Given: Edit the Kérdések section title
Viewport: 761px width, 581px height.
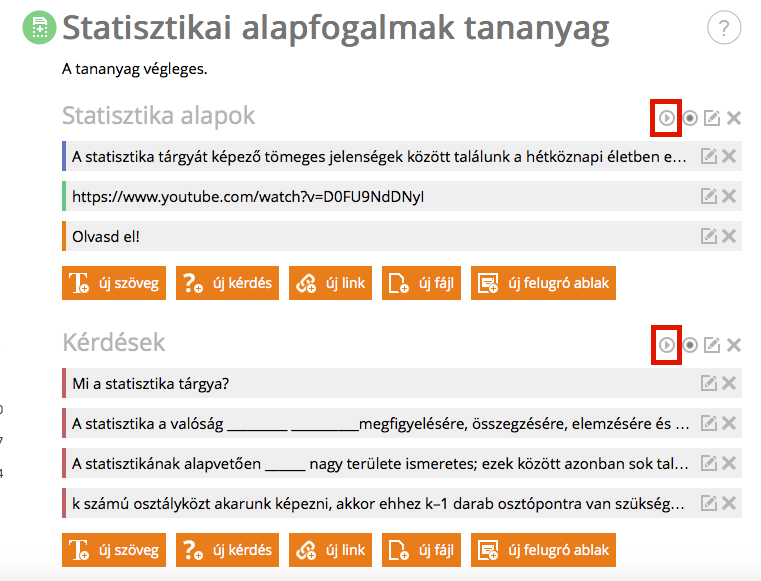Looking at the screenshot, I should pyautogui.click(x=711, y=345).
